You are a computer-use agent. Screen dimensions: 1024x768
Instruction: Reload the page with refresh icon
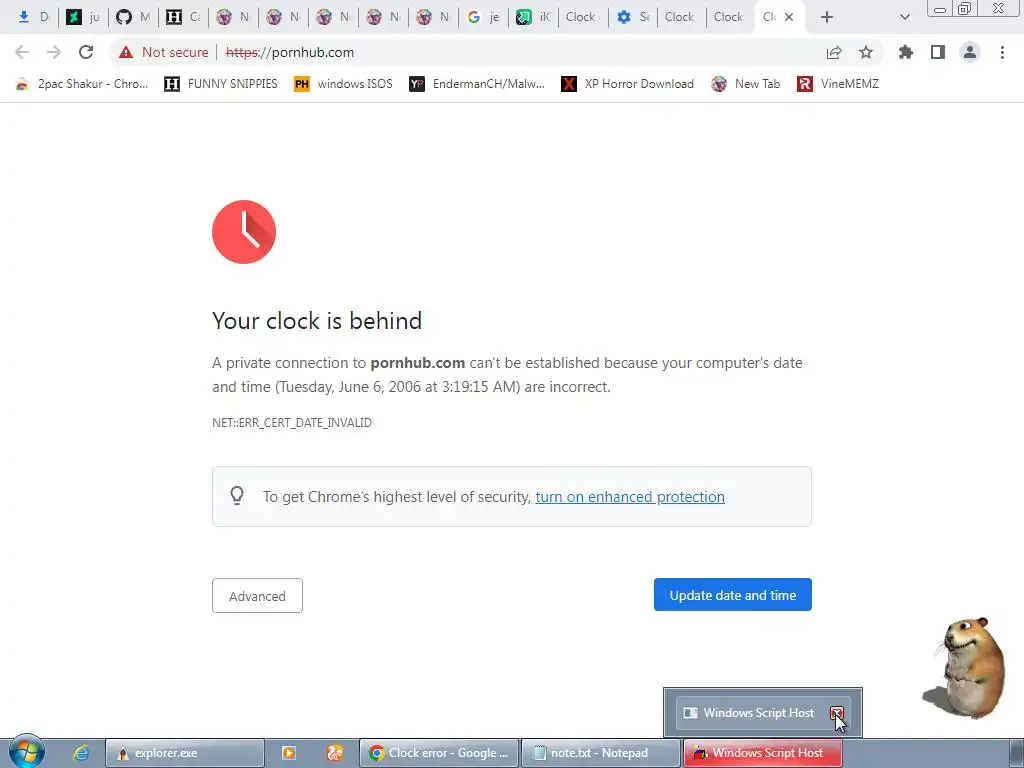click(86, 52)
